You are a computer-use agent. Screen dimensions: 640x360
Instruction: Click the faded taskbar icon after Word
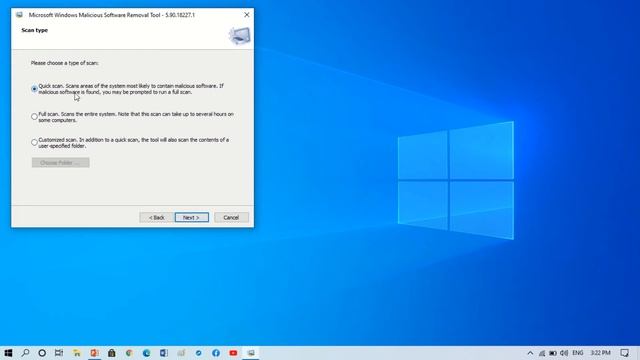click(181, 353)
